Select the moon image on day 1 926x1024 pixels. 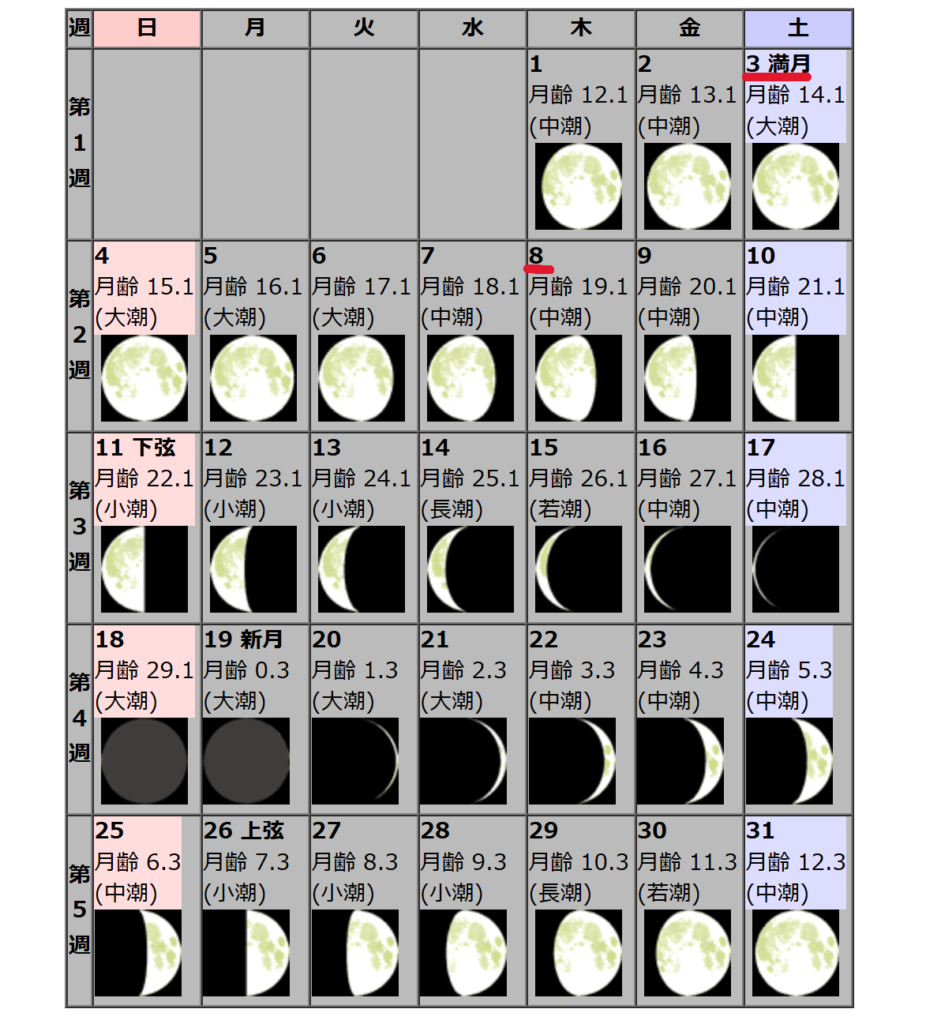coord(578,187)
